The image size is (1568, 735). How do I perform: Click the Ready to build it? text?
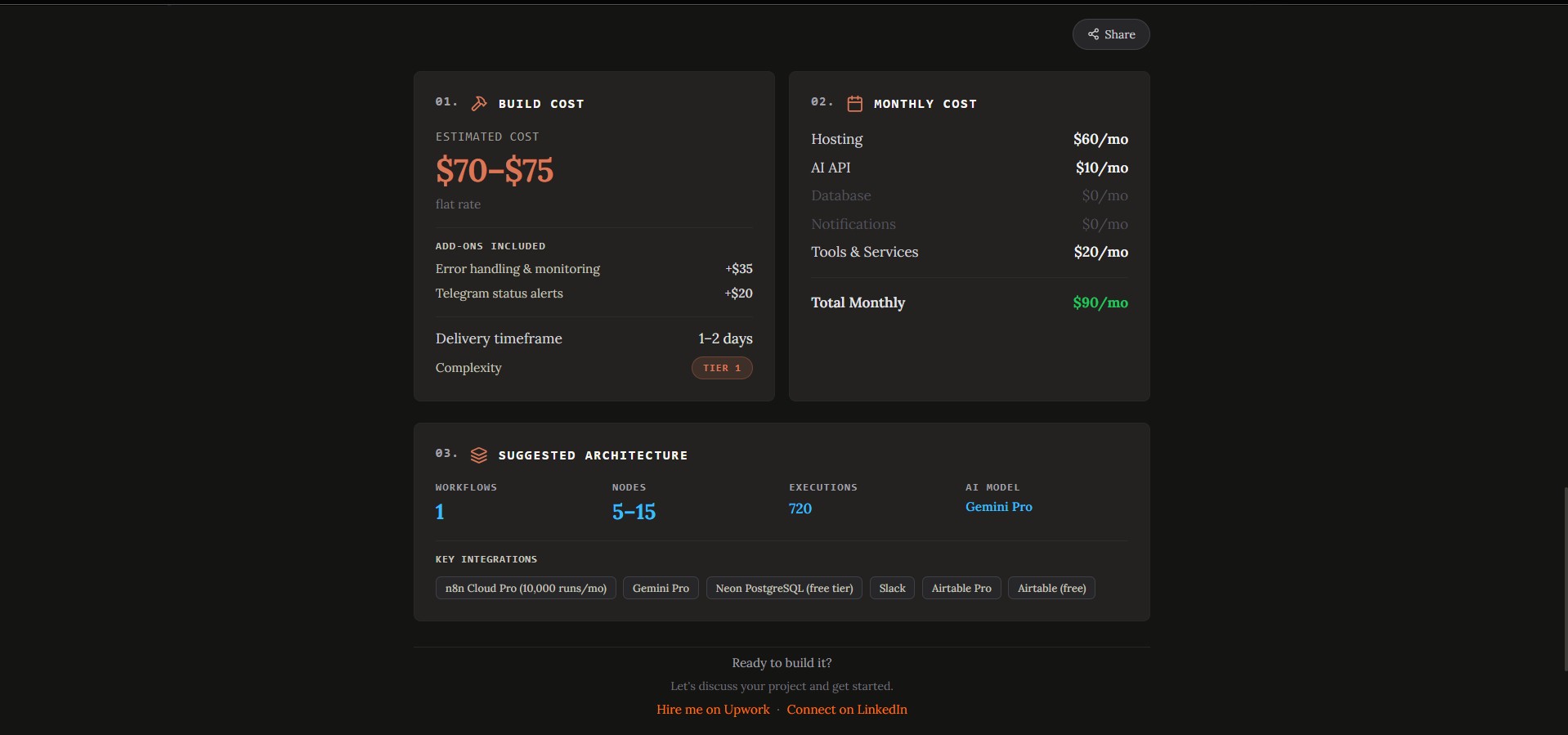pyautogui.click(x=782, y=663)
